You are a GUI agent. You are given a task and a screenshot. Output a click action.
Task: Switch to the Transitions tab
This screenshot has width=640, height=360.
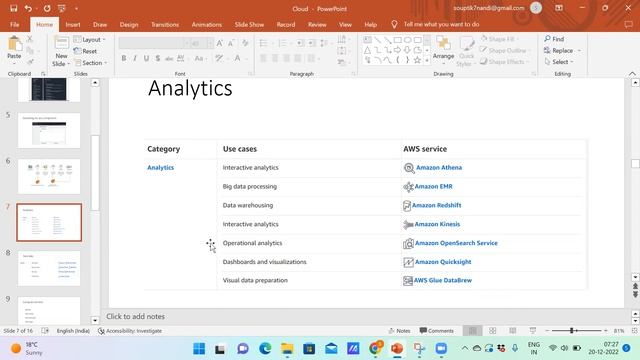tap(165, 24)
